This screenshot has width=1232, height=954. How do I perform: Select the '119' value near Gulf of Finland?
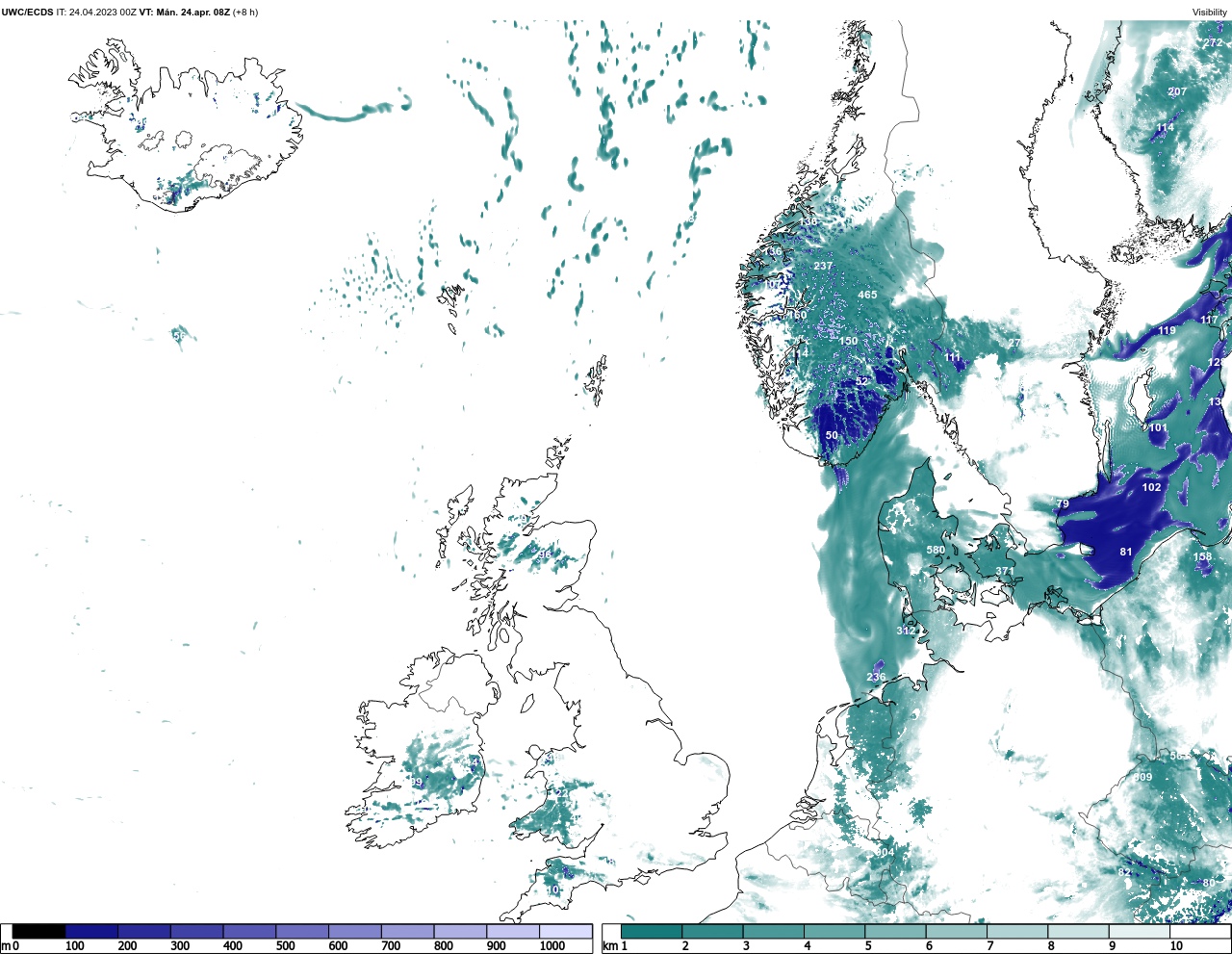click(1167, 331)
